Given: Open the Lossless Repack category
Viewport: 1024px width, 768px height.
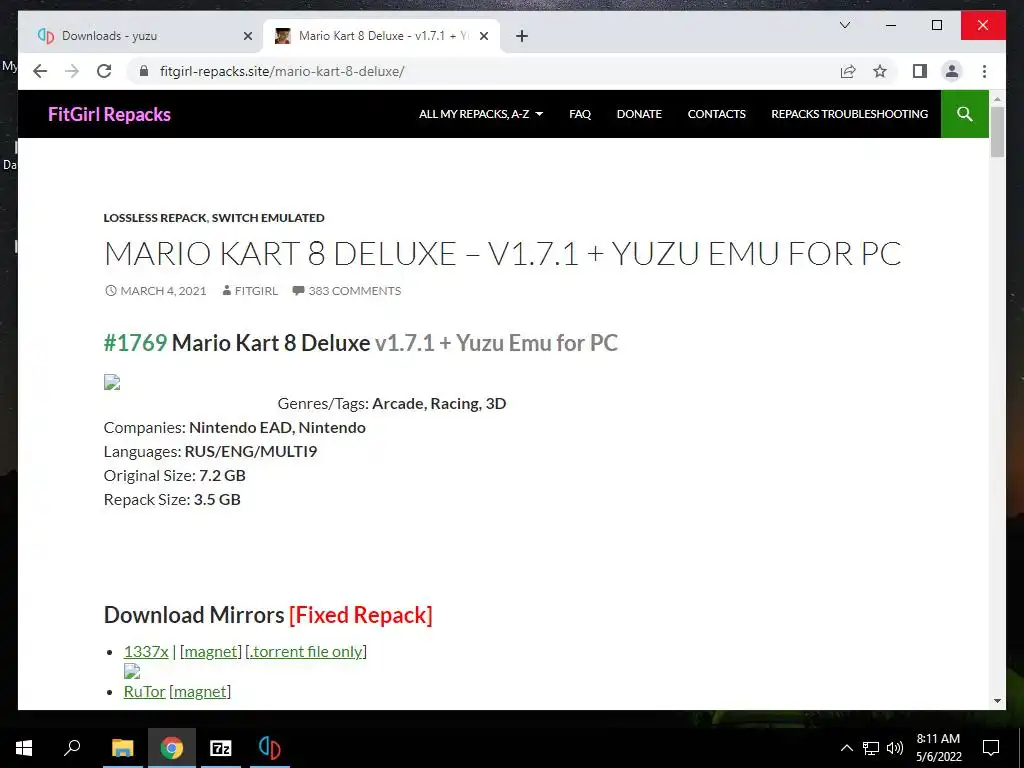Looking at the screenshot, I should 155,217.
